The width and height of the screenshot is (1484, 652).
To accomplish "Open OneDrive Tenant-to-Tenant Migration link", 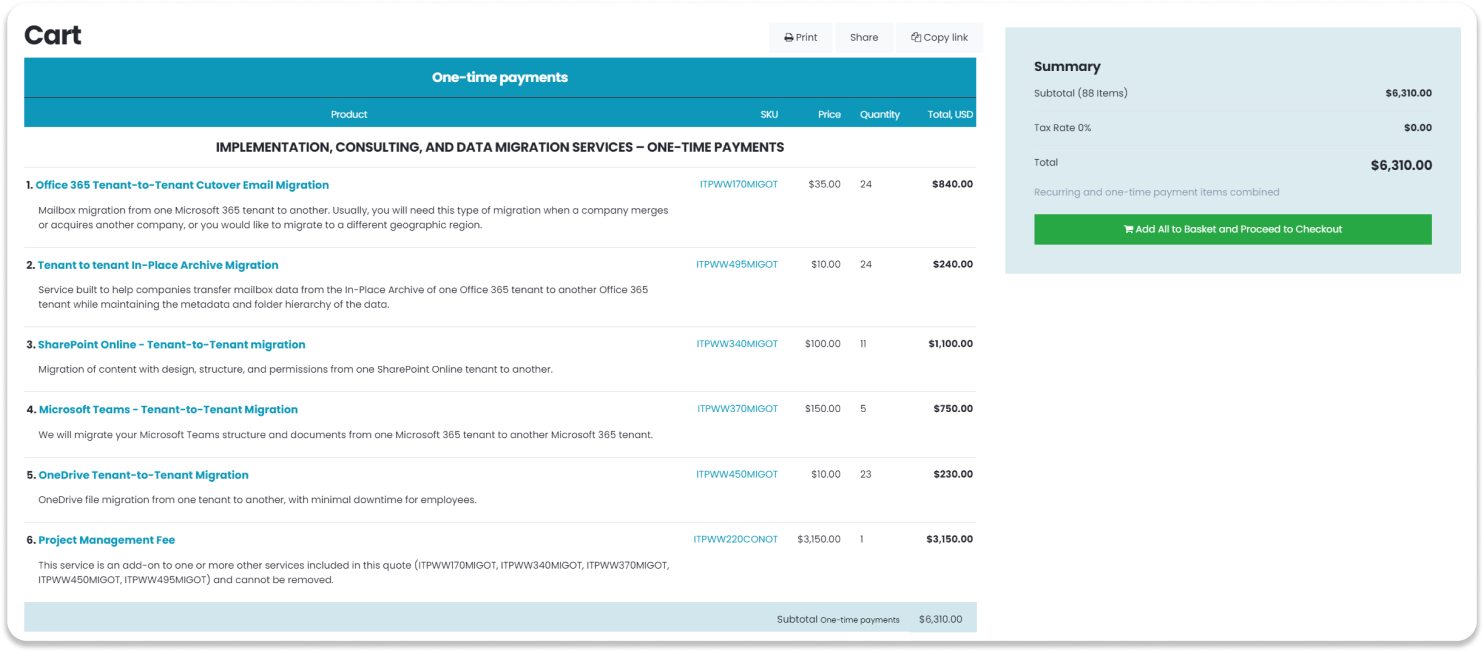I will (x=143, y=475).
